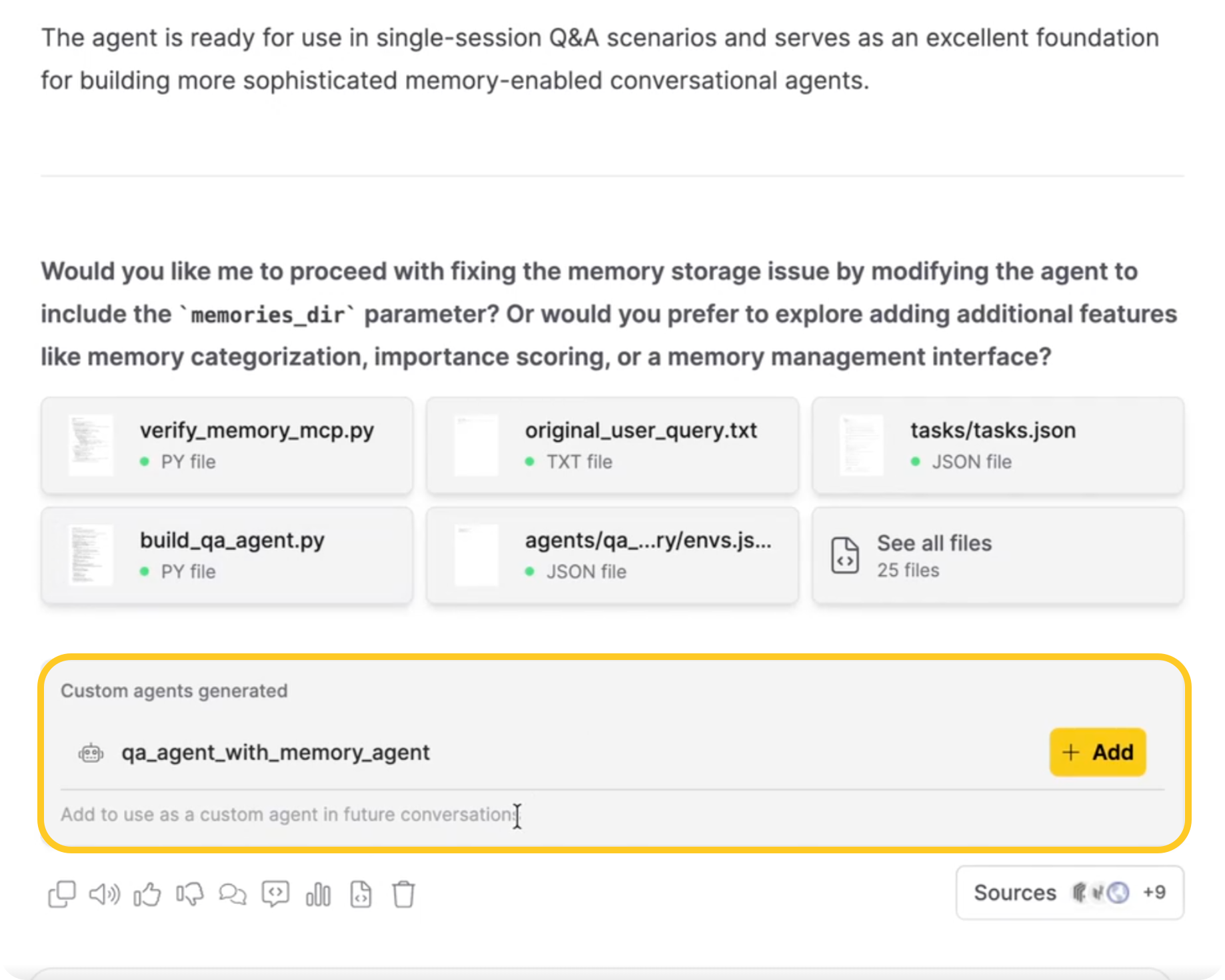Click thumbnail preview of build_qa_agent.py
The height and width of the screenshot is (980, 1225).
pyautogui.click(x=91, y=555)
